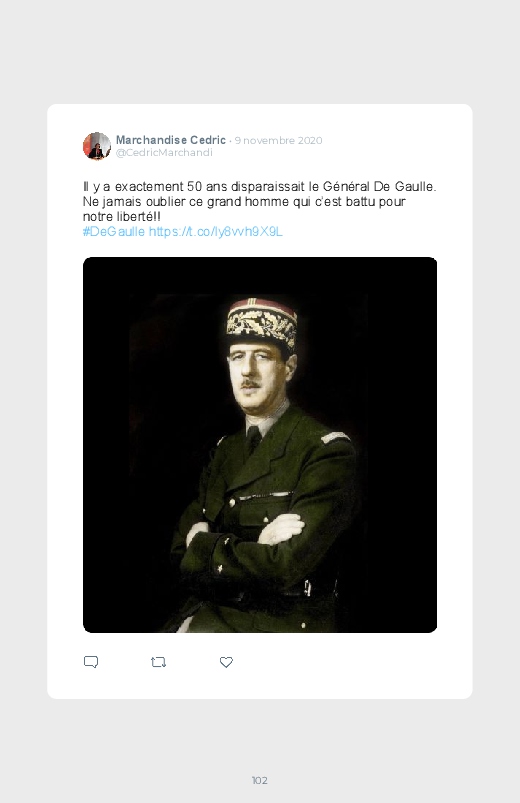Click the crossed arms in the portrait
Viewport: 520px width, 803px height.
coord(246,535)
